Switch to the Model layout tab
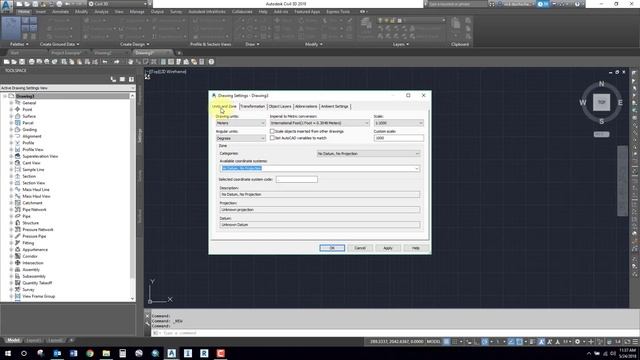The width and height of the screenshot is (640, 360). click(13, 340)
